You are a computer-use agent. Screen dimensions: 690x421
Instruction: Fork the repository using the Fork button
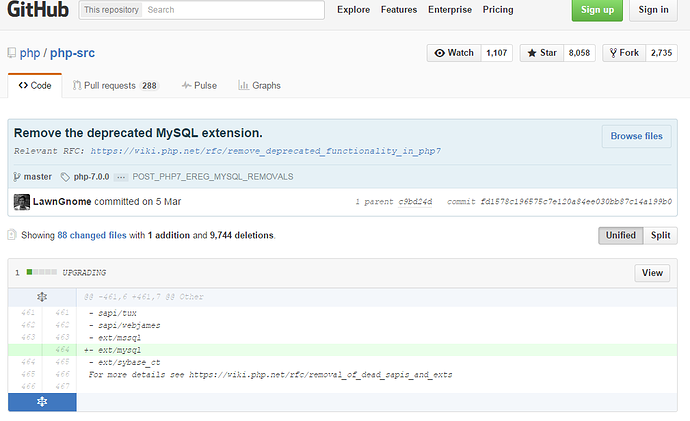tap(624, 53)
